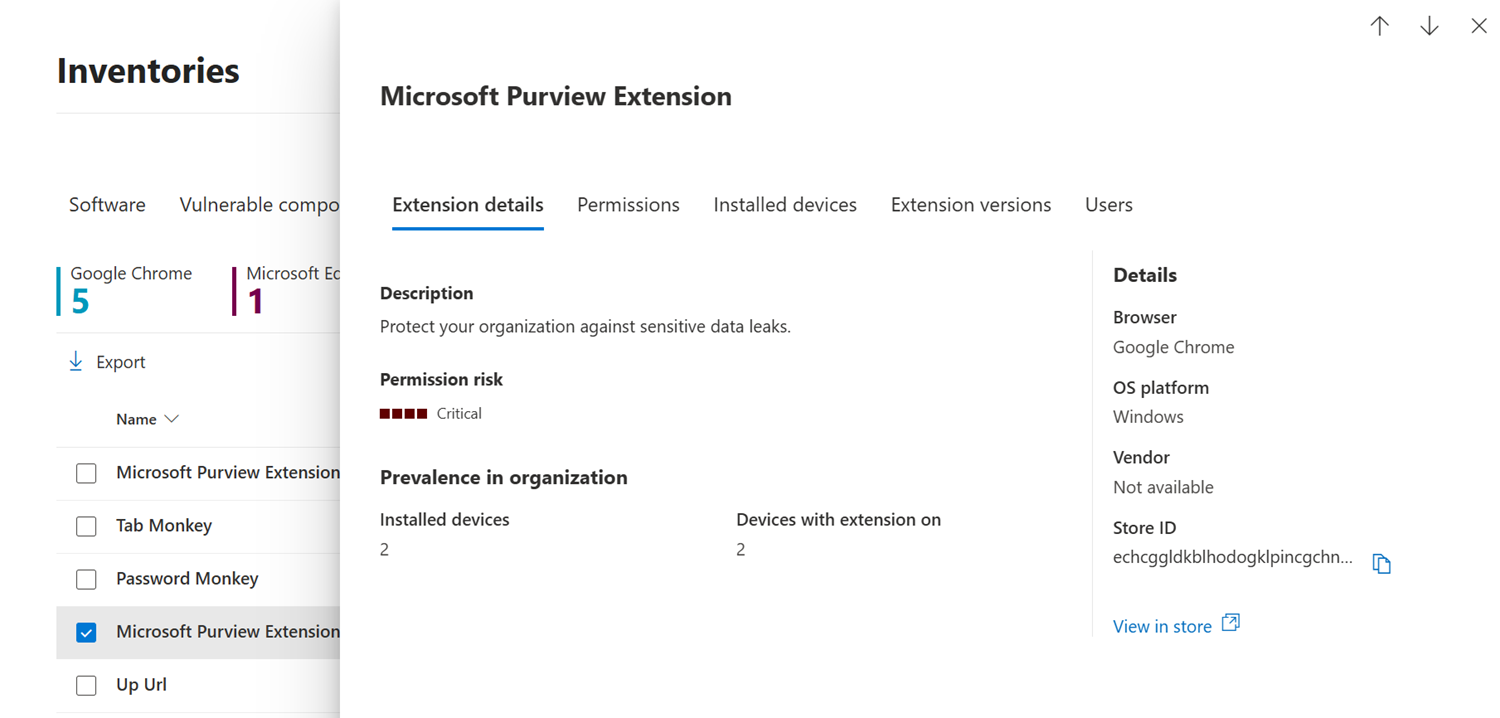The image size is (1500, 718).
Task: Check the first Microsoft Purview Extension checkbox
Action: pos(86,473)
